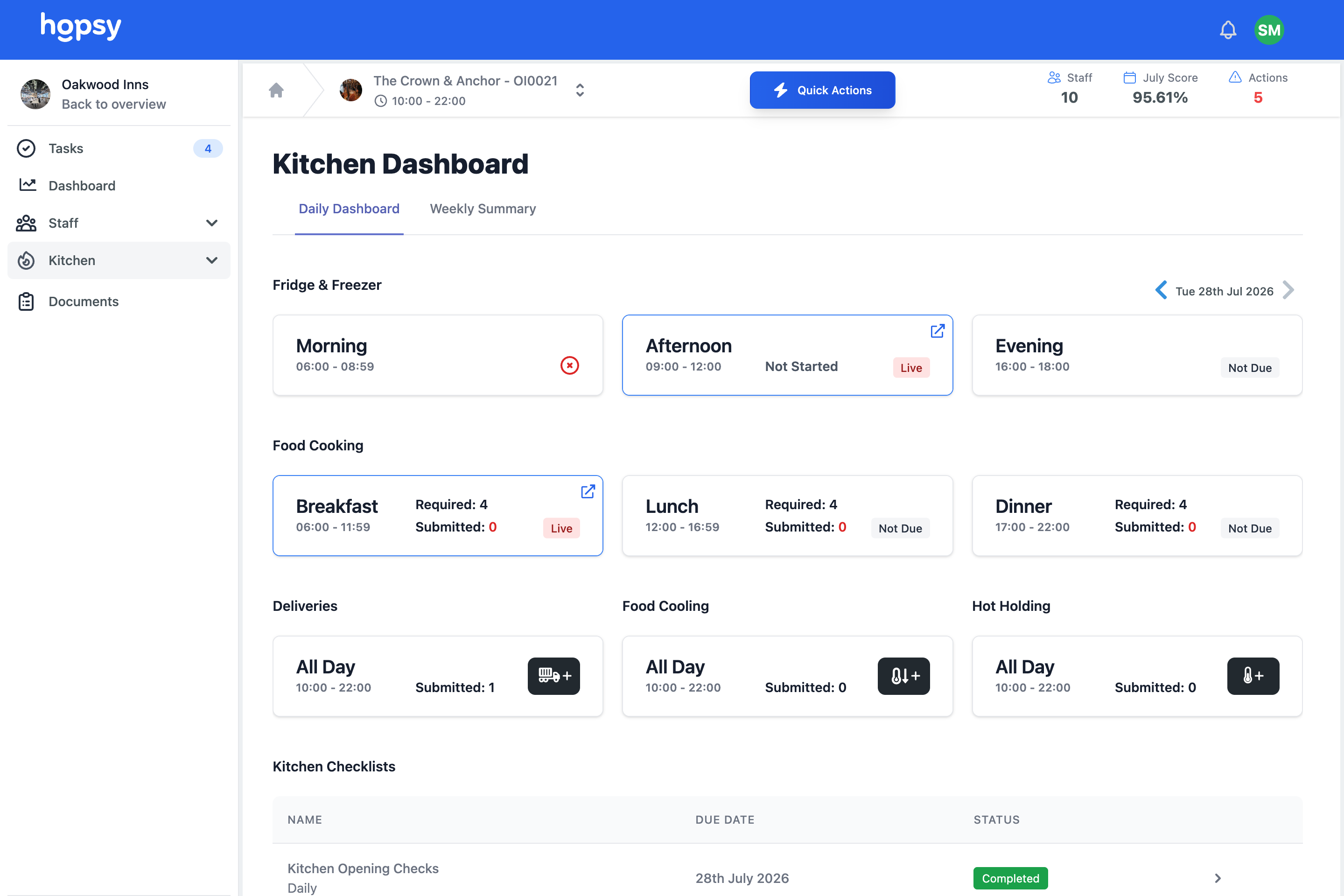
Task: Click the Staff group icon in sidebar
Action: click(x=26, y=223)
